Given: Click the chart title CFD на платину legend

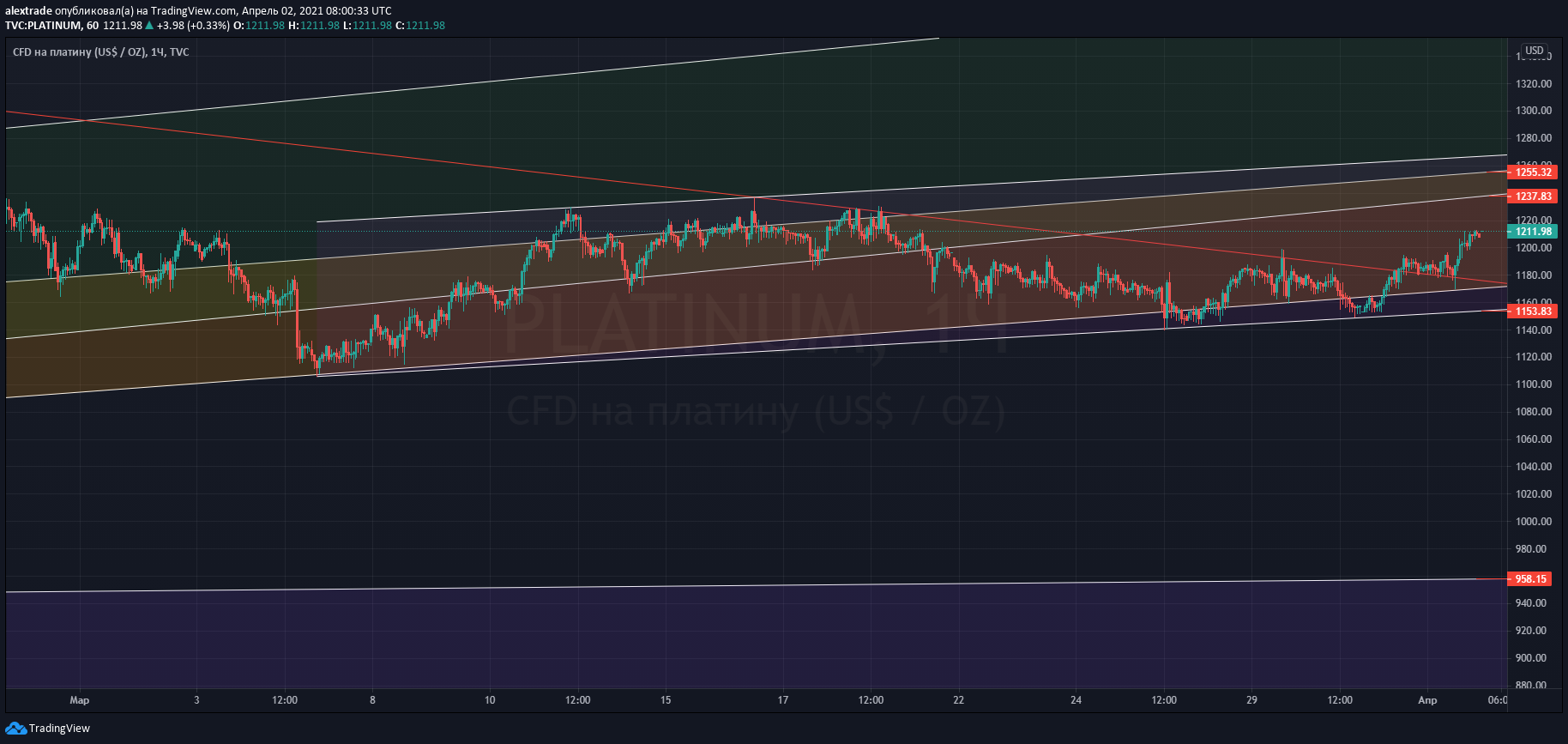Looking at the screenshot, I should 101,52.
